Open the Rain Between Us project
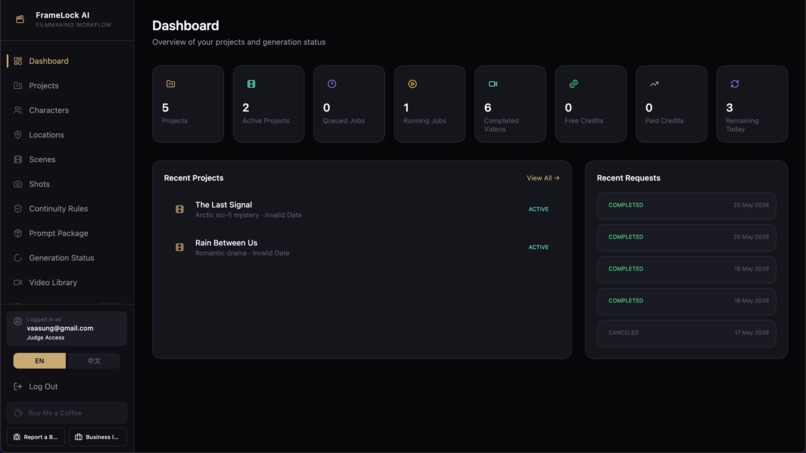This screenshot has width=806, height=453. point(362,247)
